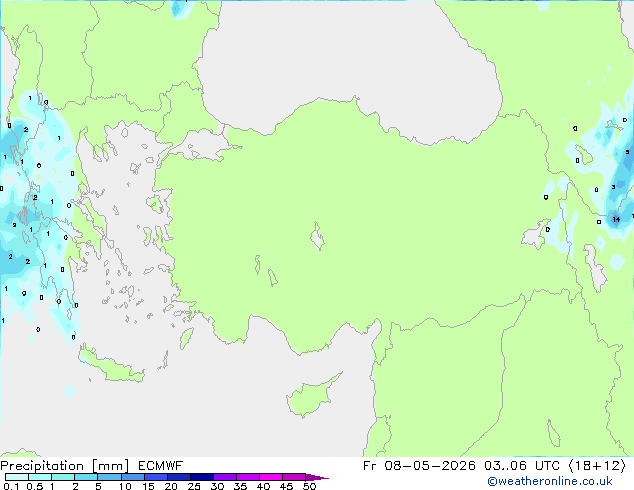
Task: Click the '0.1' legend scale label
Action: tap(11, 486)
